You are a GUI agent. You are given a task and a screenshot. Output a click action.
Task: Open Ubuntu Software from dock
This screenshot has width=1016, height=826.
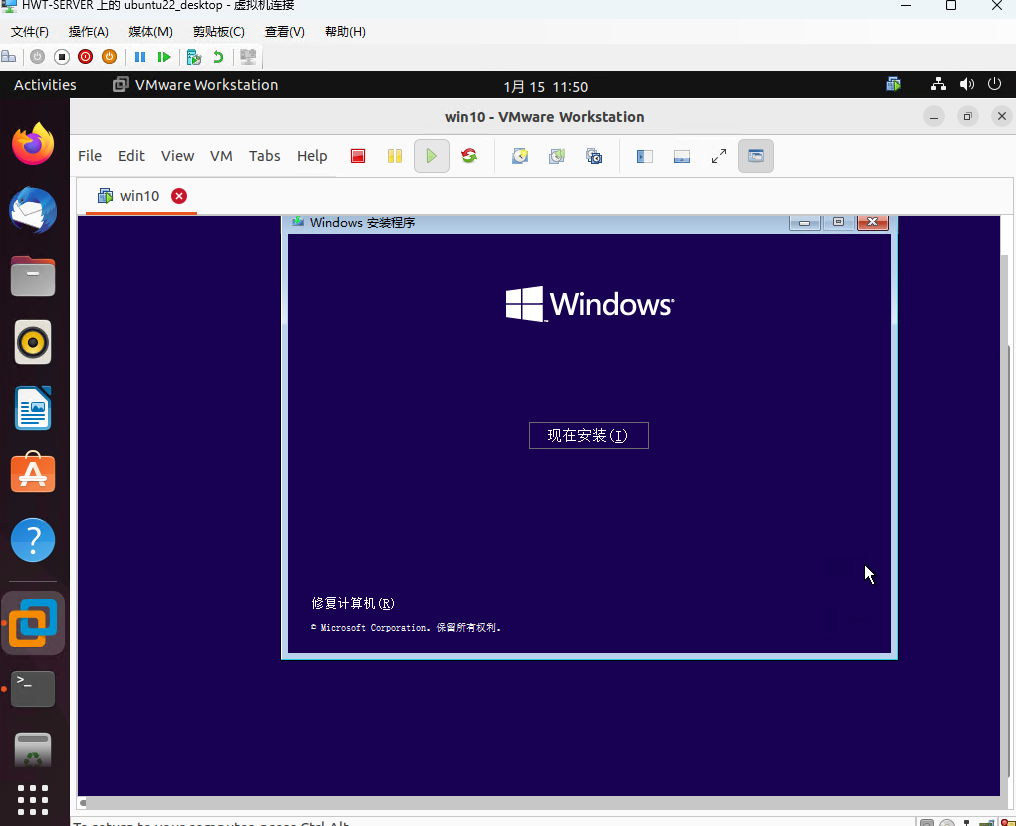(x=33, y=473)
